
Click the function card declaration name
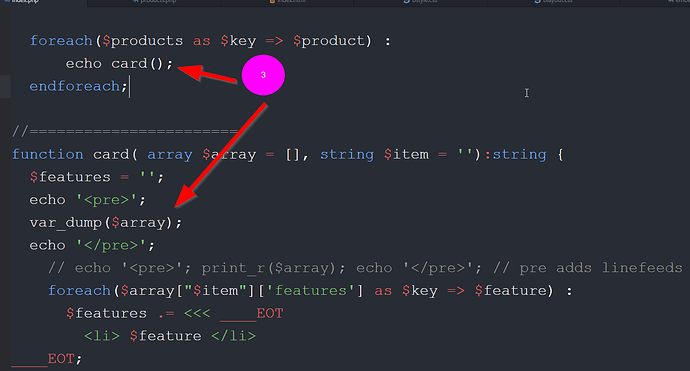click(x=111, y=154)
